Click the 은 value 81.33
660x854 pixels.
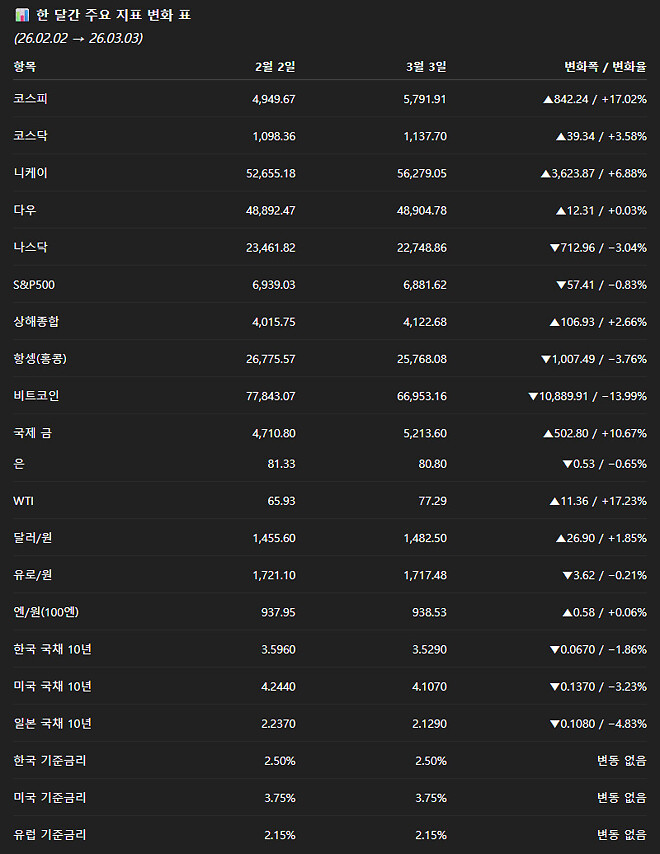(282, 463)
